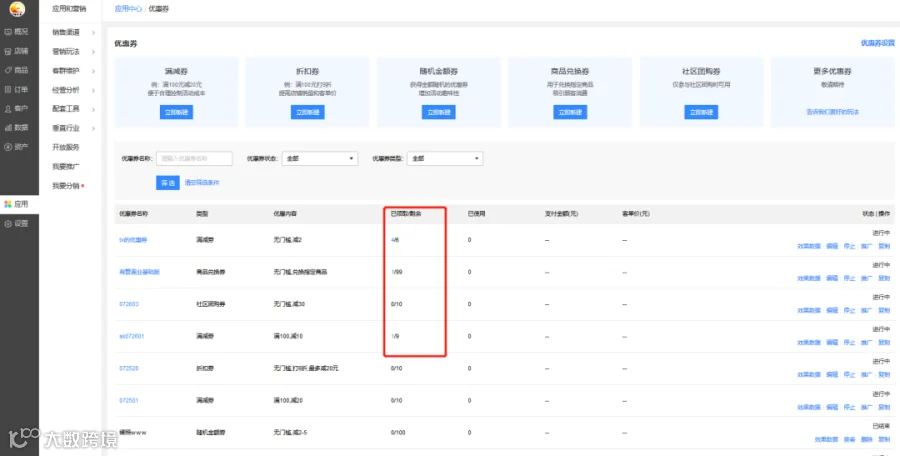Create a new 满减券 with 立即新建
This screenshot has width=900, height=456.
pyautogui.click(x=176, y=113)
